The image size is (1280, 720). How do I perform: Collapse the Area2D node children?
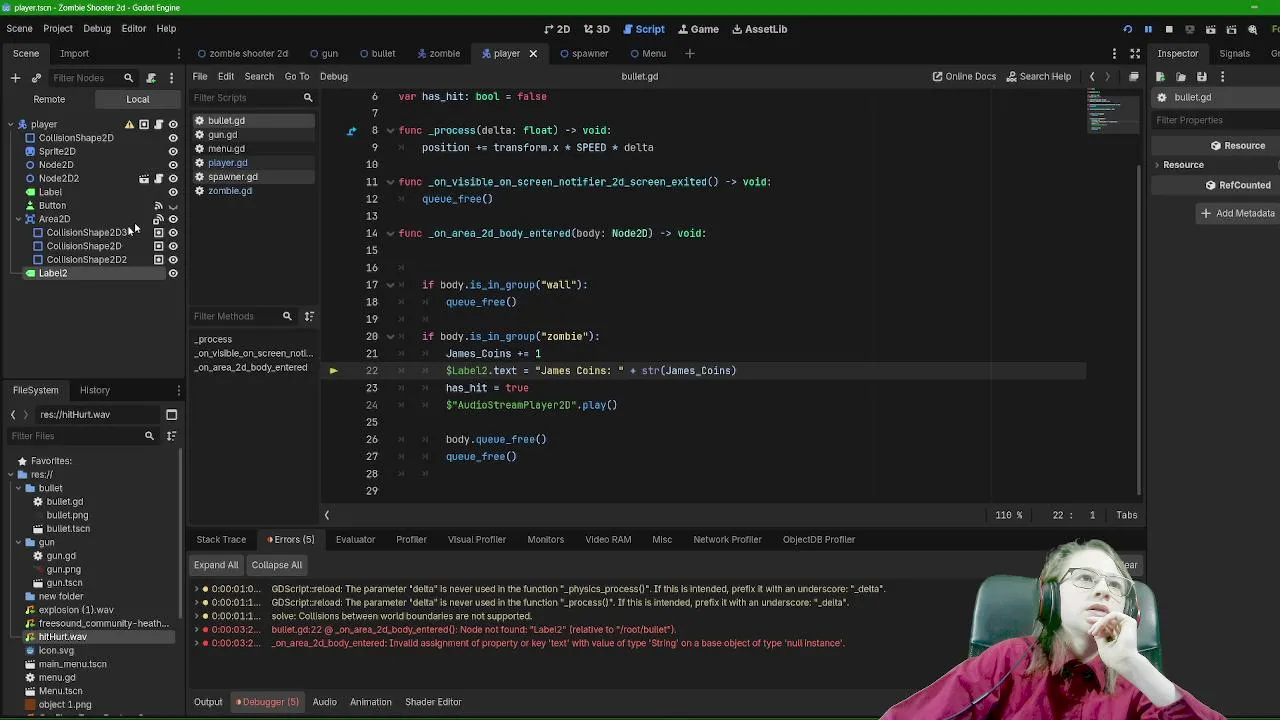tap(19, 219)
